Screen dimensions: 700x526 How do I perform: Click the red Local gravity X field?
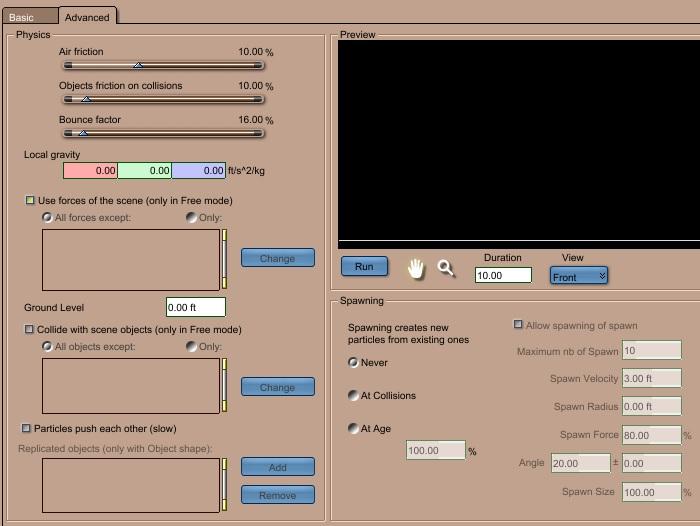(90, 171)
